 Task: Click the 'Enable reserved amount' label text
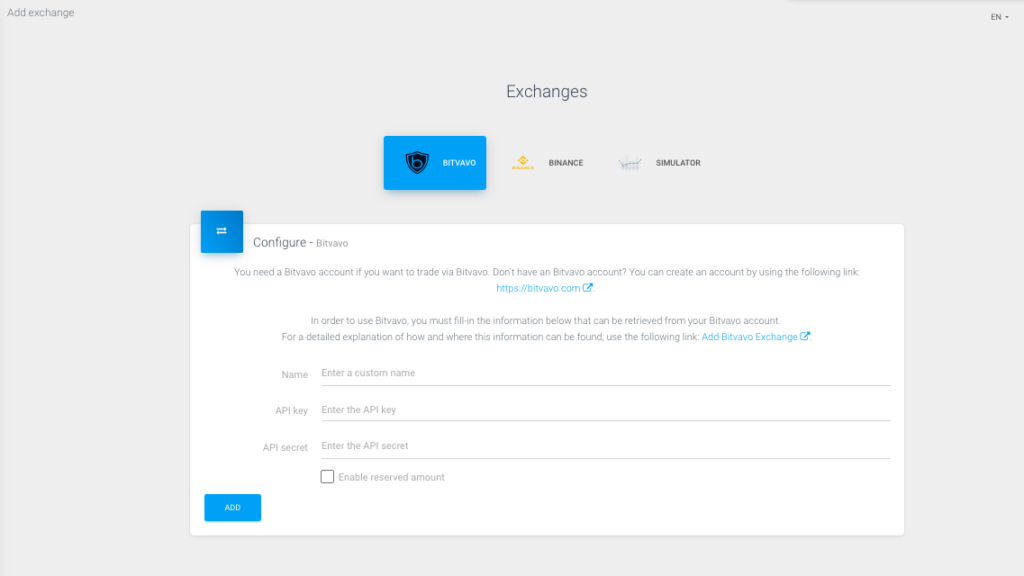pyautogui.click(x=391, y=477)
